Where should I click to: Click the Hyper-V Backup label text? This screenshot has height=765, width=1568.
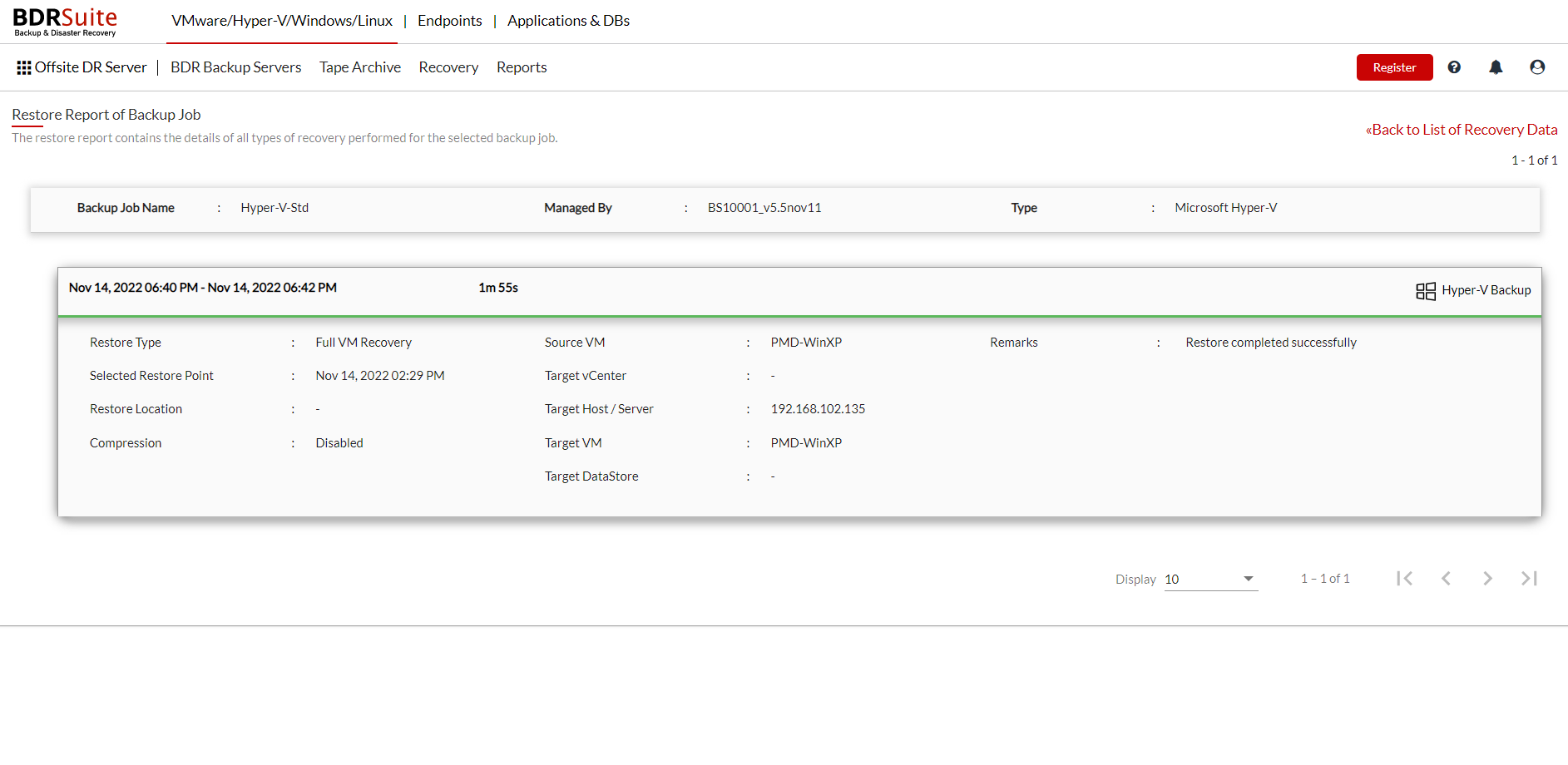click(1486, 290)
